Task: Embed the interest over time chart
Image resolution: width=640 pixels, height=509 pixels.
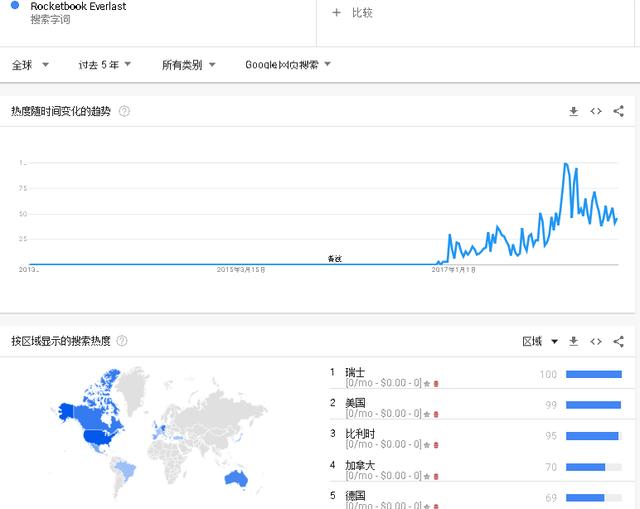Action: pyautogui.click(x=596, y=111)
